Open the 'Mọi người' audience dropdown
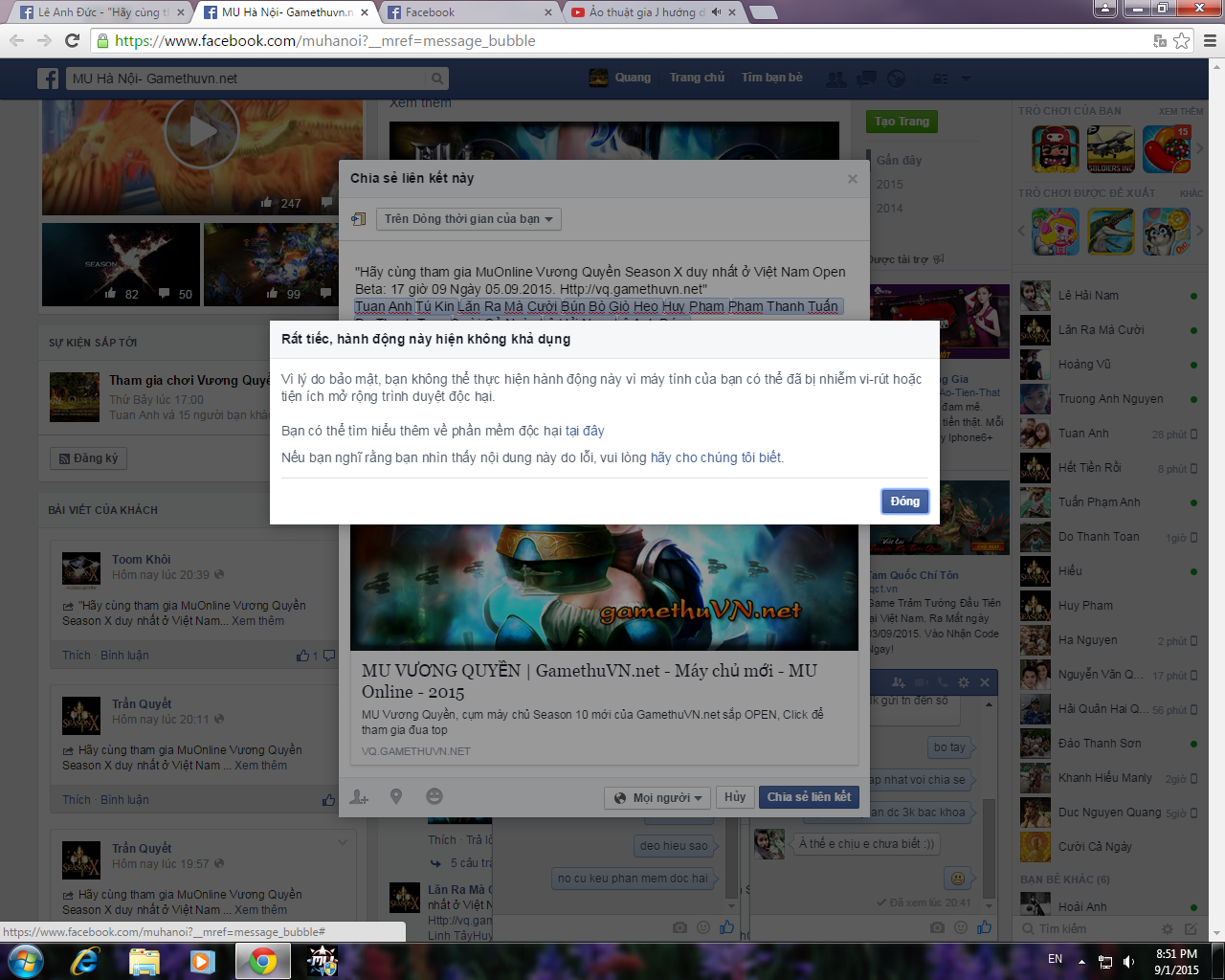Viewport: 1225px width, 980px height. (658, 797)
